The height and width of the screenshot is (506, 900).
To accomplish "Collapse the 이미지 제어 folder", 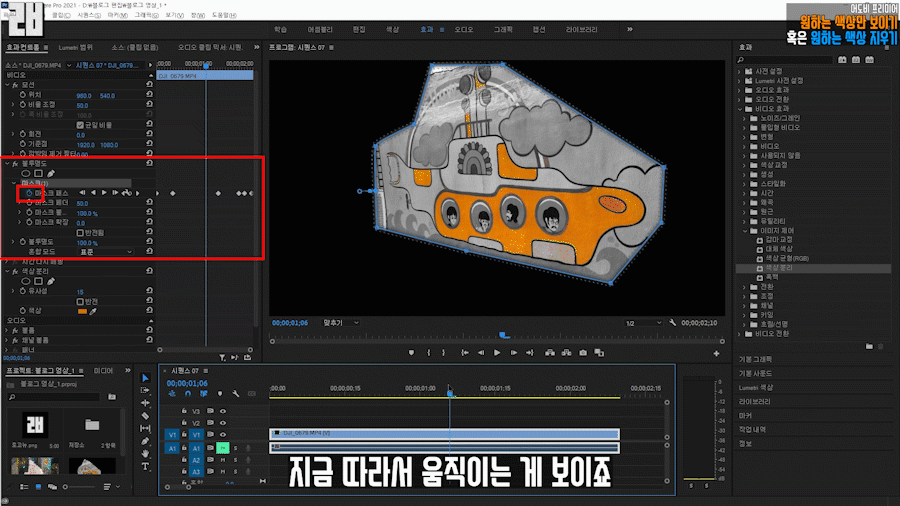I will pos(745,231).
